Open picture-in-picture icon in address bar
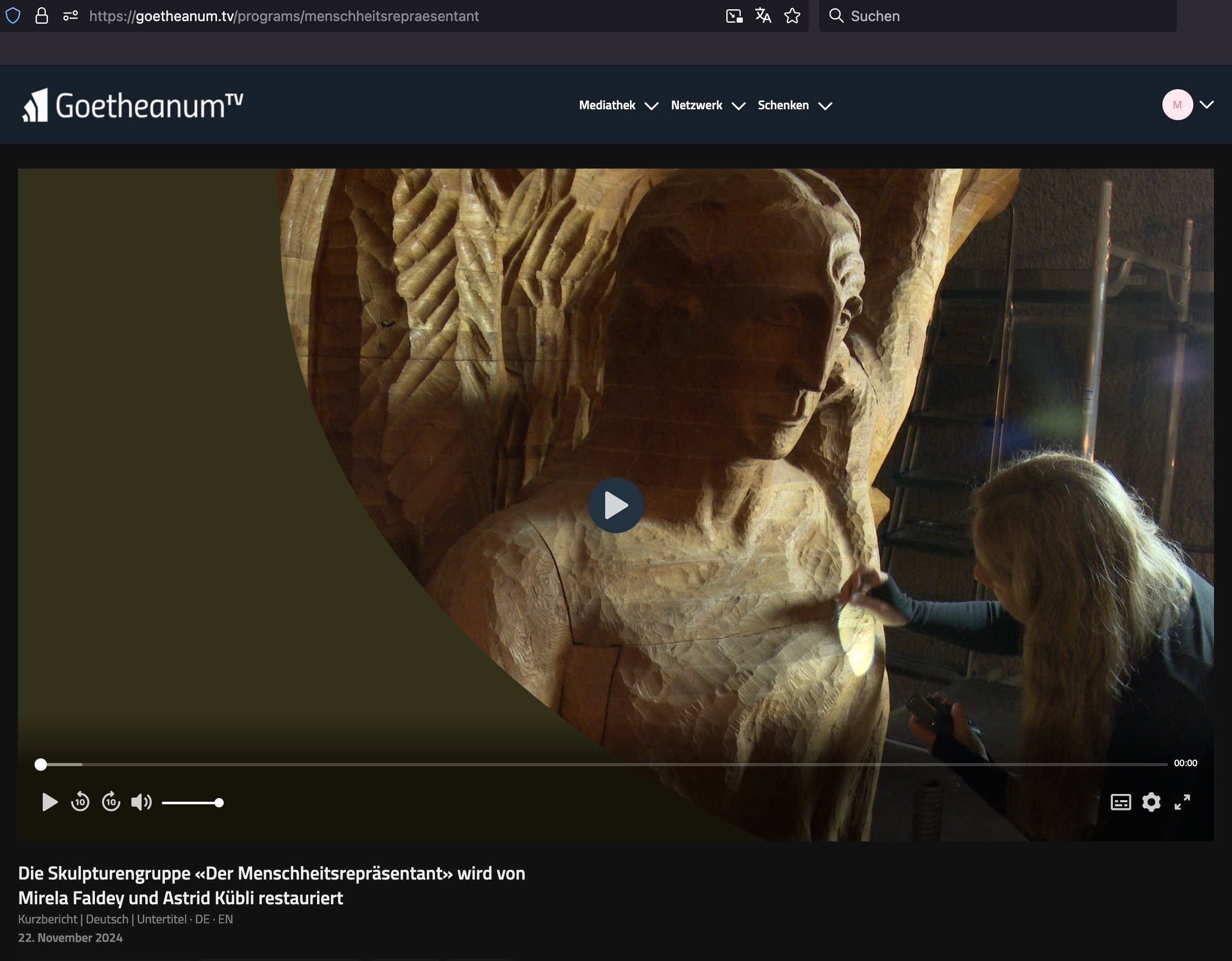The width and height of the screenshot is (1232, 961). click(x=734, y=16)
